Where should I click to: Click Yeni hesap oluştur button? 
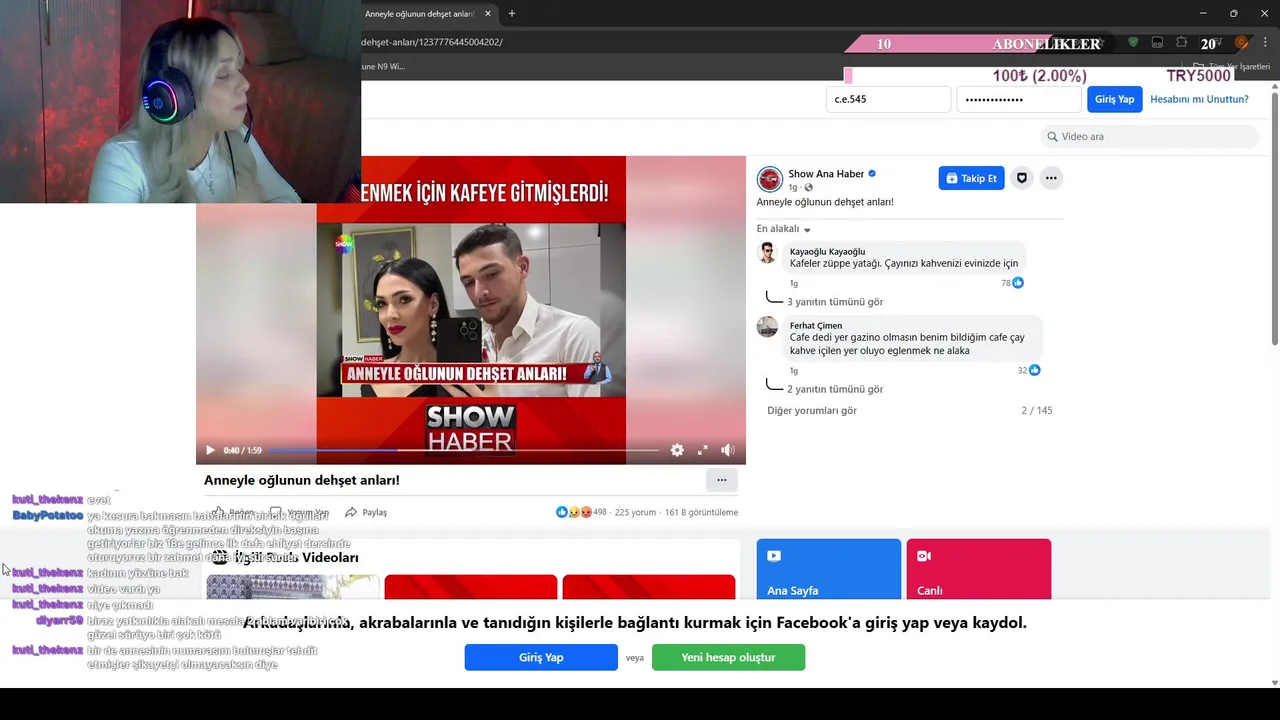[728, 657]
